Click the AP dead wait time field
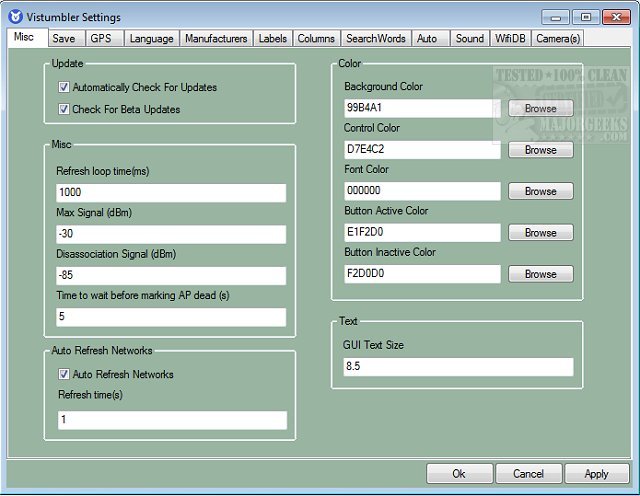 pos(171,317)
